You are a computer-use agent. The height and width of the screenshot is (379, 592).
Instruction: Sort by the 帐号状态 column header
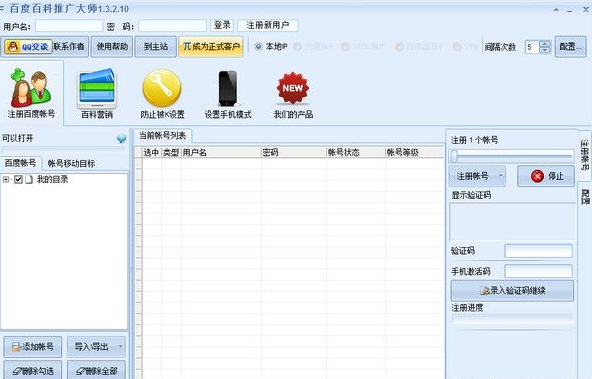(355, 153)
